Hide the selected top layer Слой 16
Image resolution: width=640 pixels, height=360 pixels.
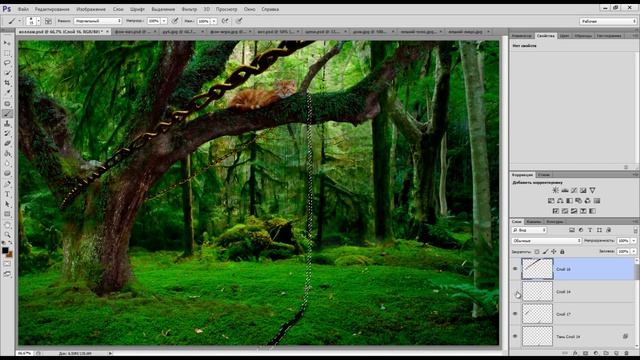[x=515, y=269]
